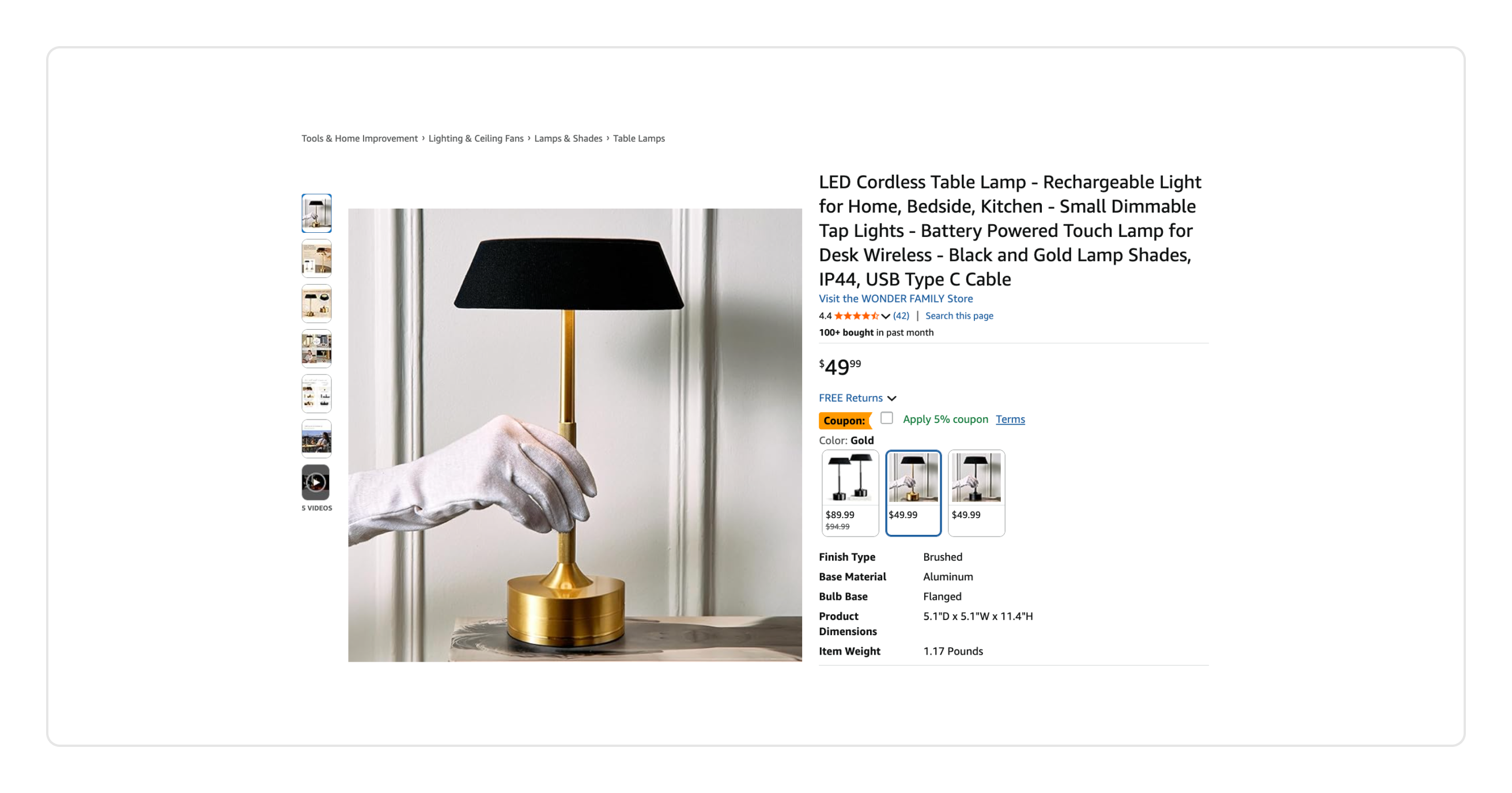Choose the two-pack black swatch at $89.99

[850, 493]
